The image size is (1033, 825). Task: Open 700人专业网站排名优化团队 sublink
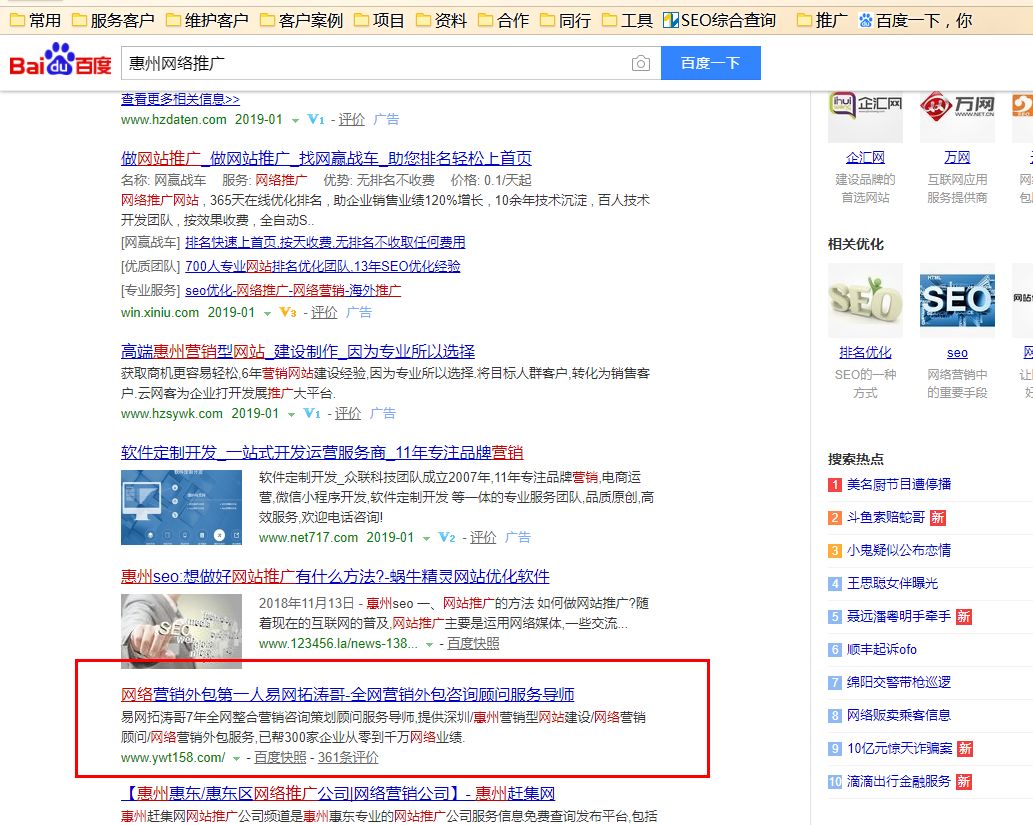[x=323, y=266]
